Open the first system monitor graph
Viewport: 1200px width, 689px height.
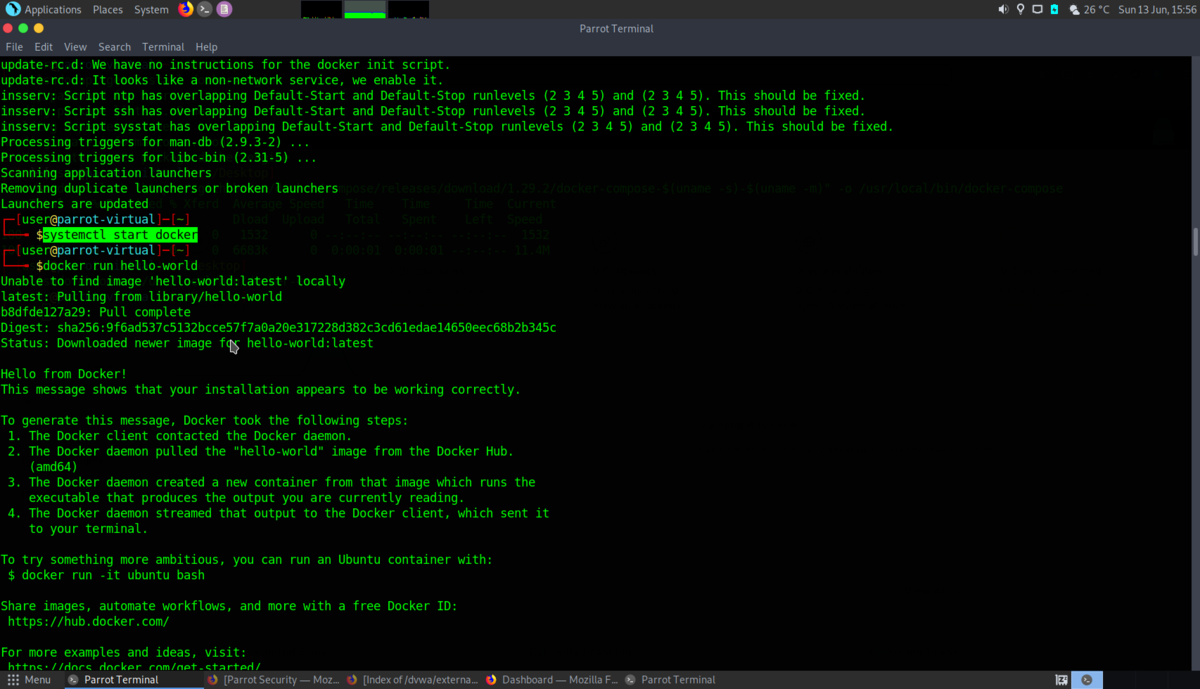[x=321, y=10]
